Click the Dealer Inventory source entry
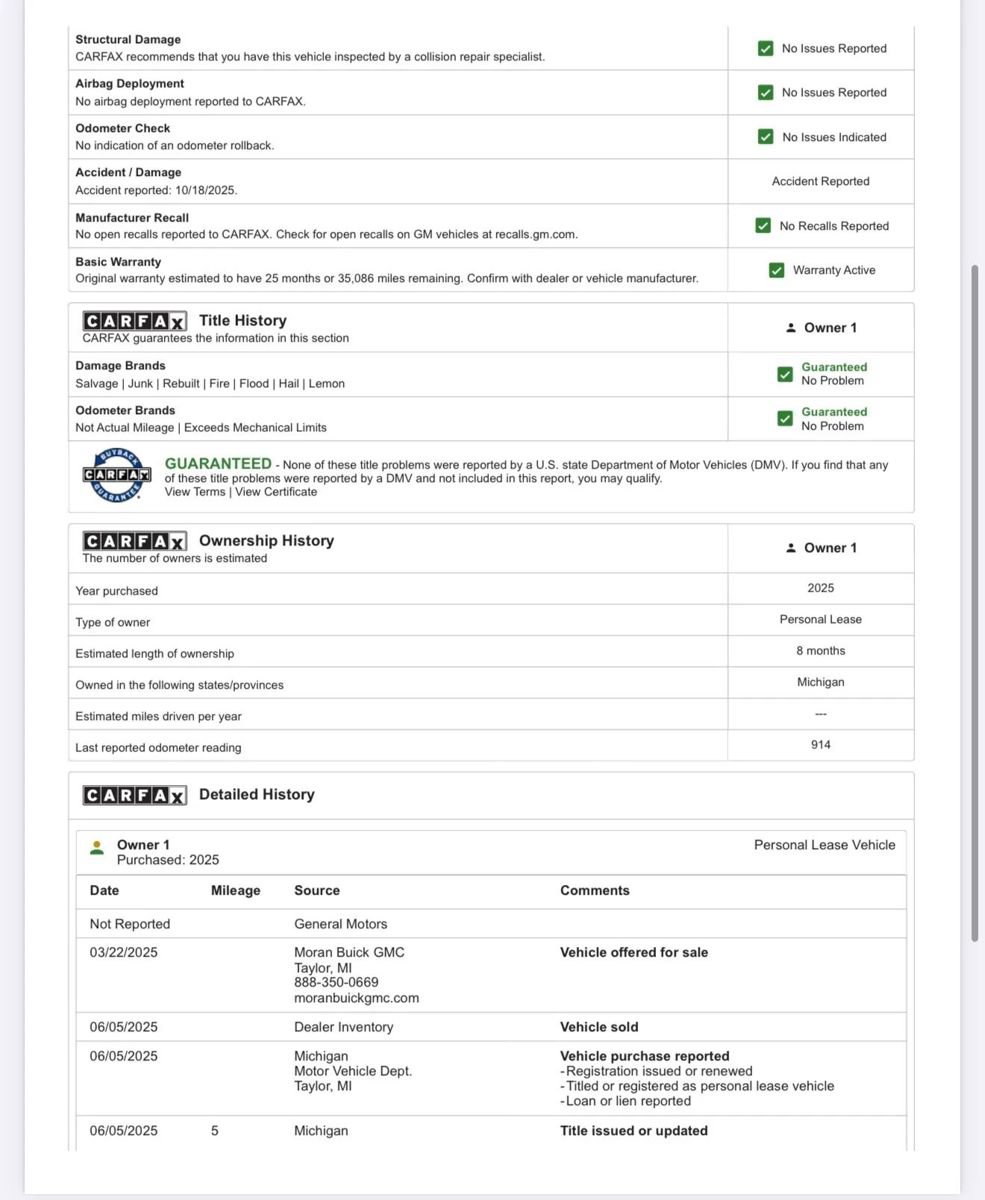 point(344,1027)
